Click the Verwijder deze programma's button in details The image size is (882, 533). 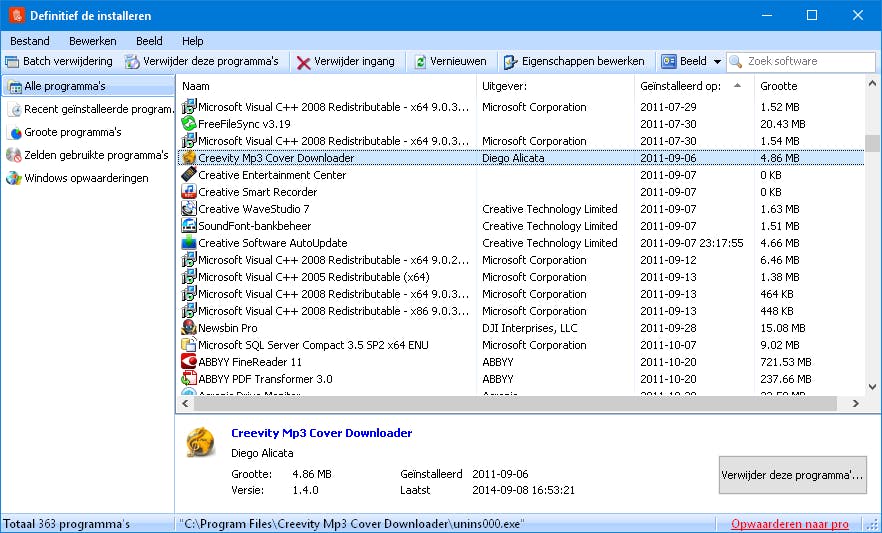[x=792, y=475]
